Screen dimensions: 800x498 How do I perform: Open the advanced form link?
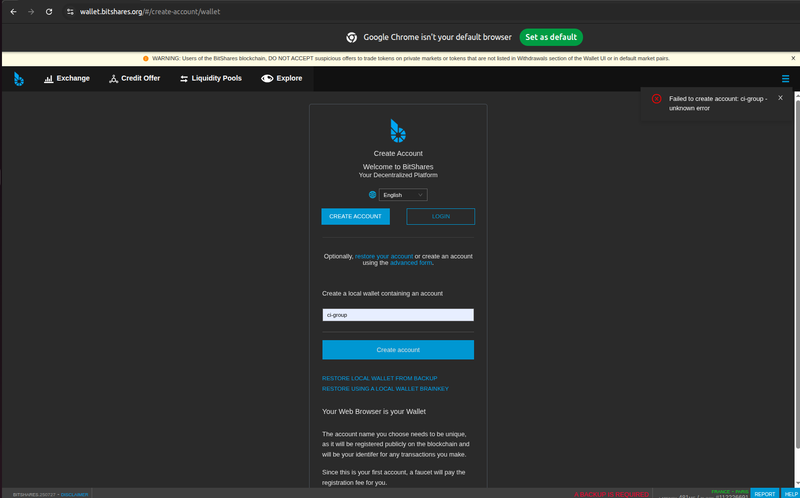411,263
